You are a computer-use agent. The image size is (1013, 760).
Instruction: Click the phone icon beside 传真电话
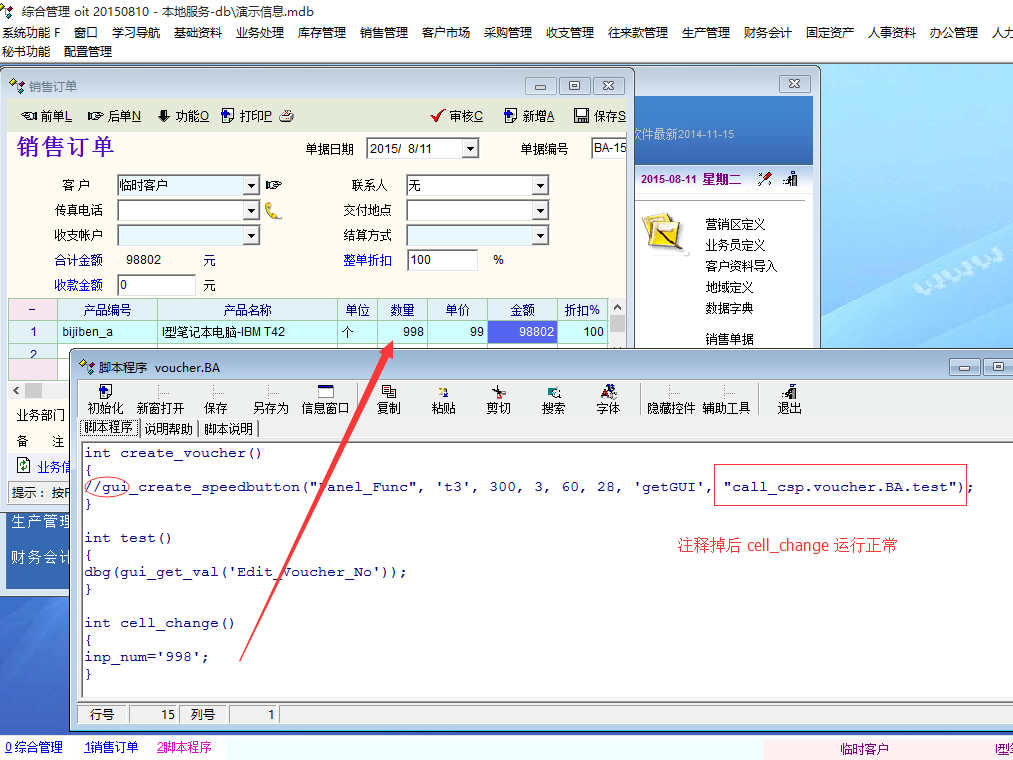point(273,210)
